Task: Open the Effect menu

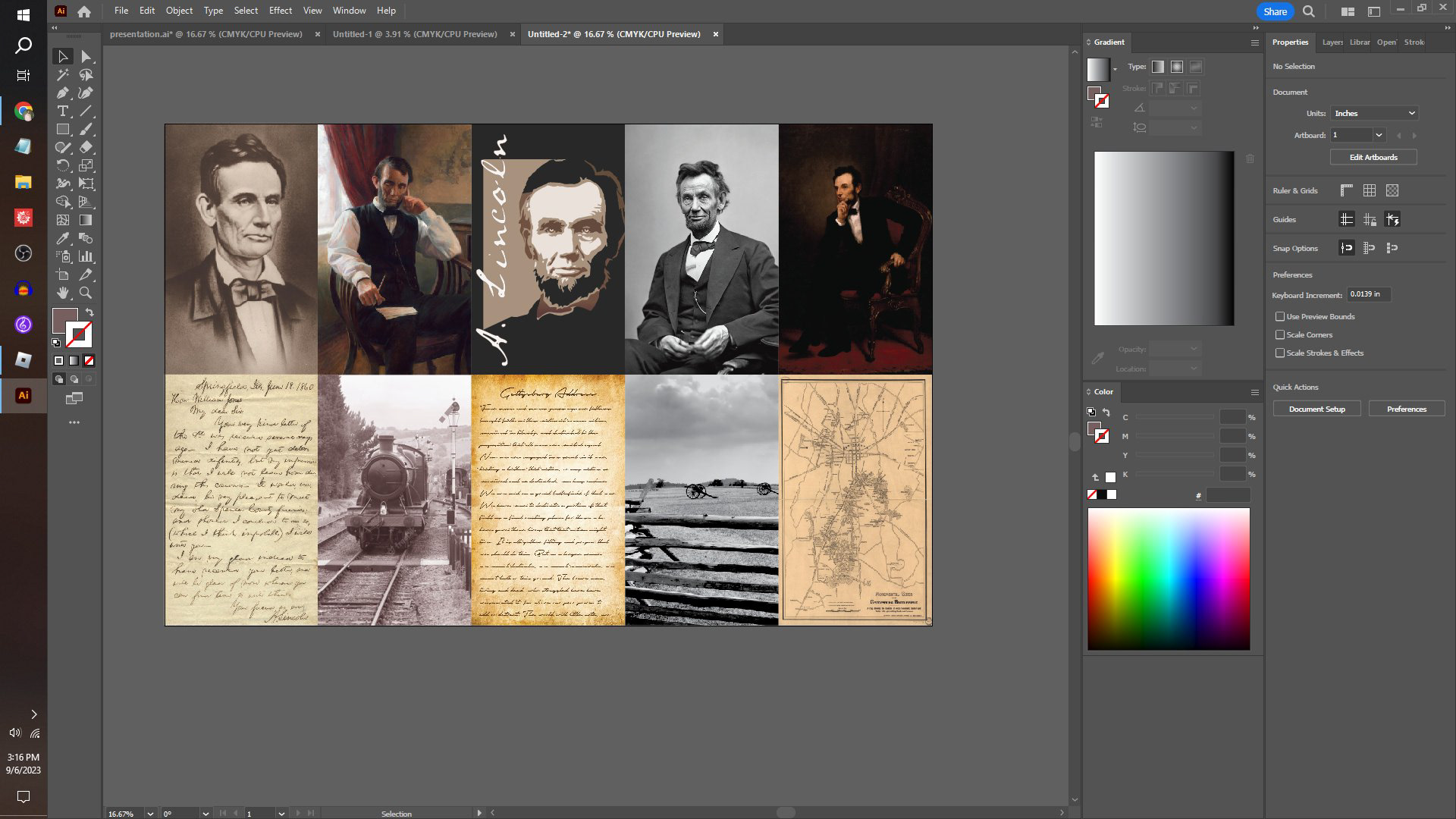Action: coord(280,11)
